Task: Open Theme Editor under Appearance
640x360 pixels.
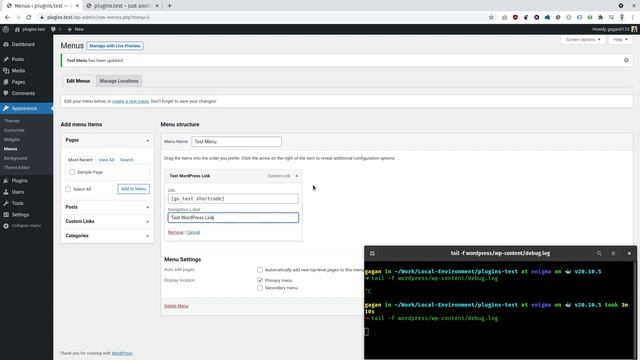Action: [17, 168]
